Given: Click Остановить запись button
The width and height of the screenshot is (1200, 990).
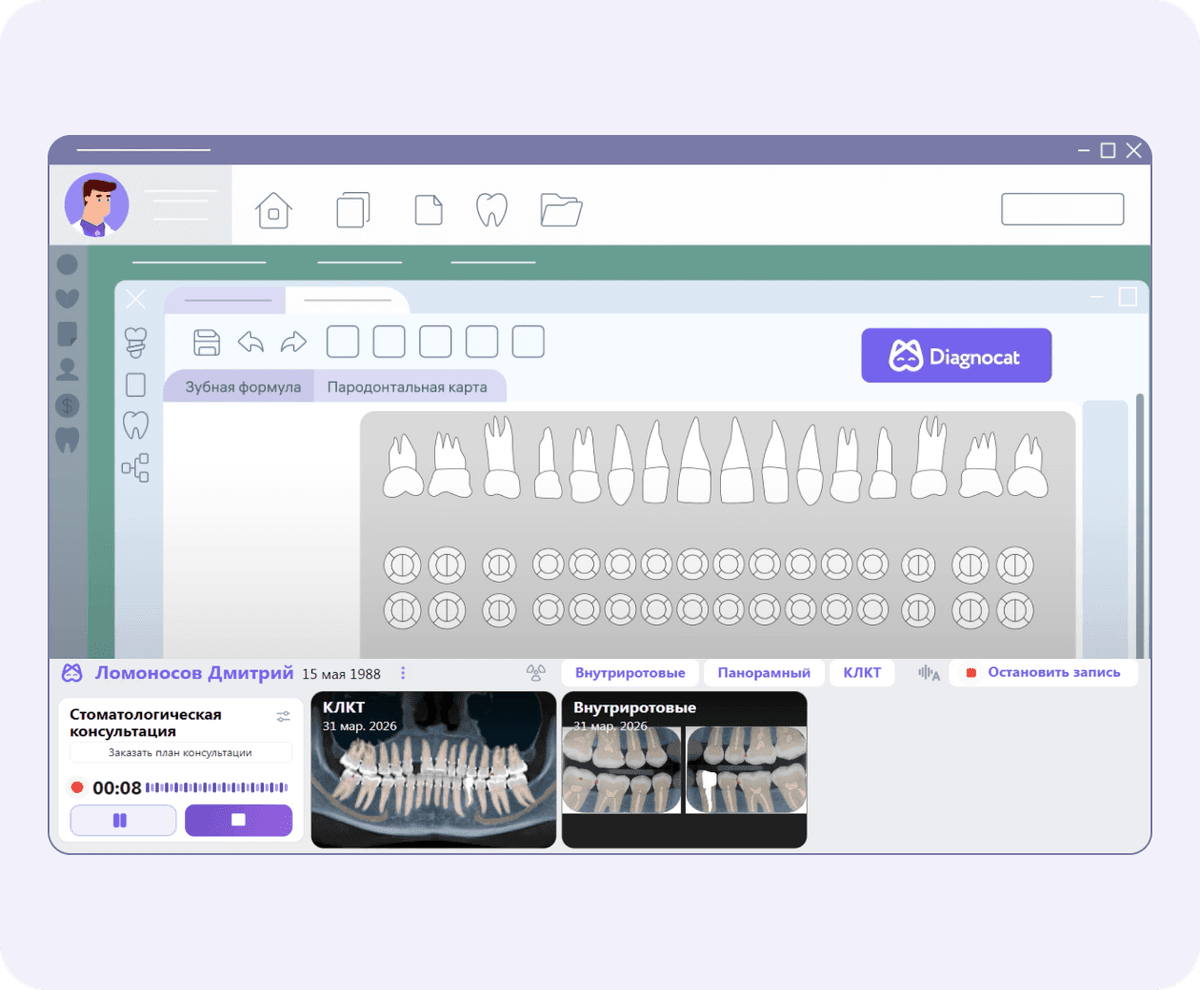Looking at the screenshot, I should pos(1043,673).
